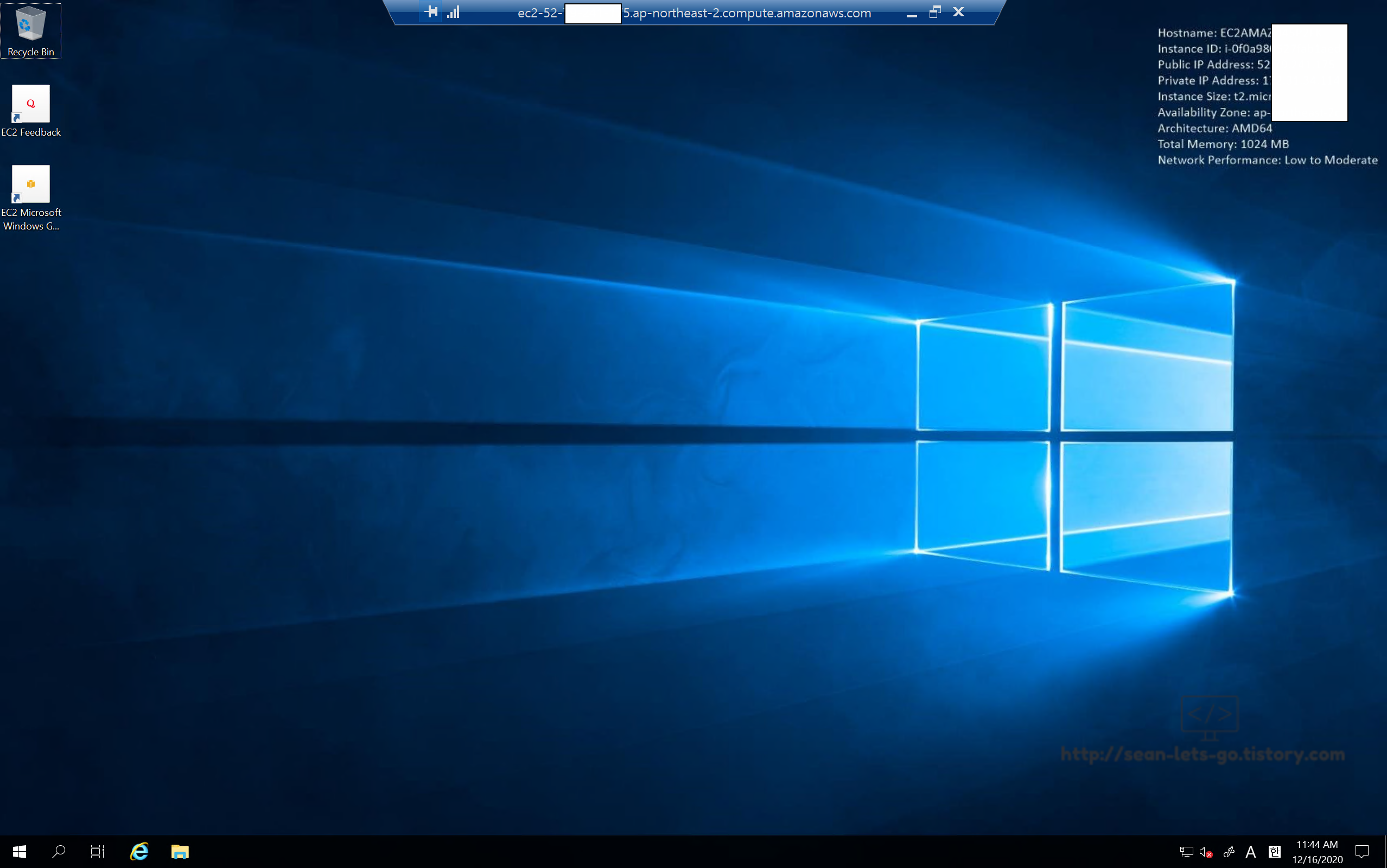Minimize the remote desktop connection bar
1387x868 pixels.
coord(911,13)
